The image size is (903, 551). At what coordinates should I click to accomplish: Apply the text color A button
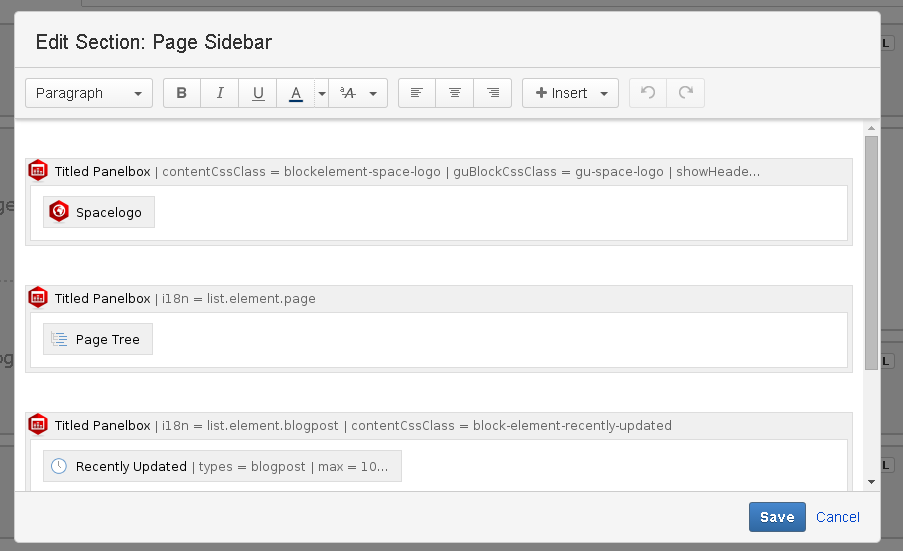point(295,93)
